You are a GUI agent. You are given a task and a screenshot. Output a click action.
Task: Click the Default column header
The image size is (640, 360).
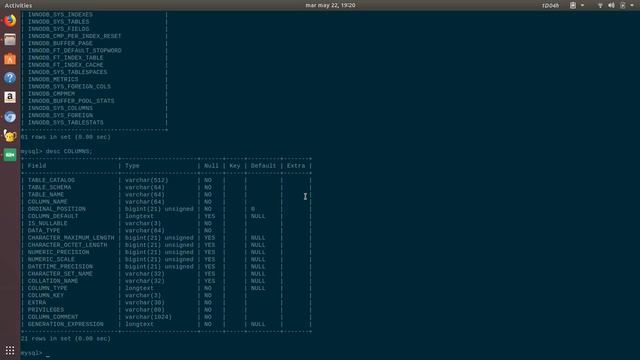[263, 166]
